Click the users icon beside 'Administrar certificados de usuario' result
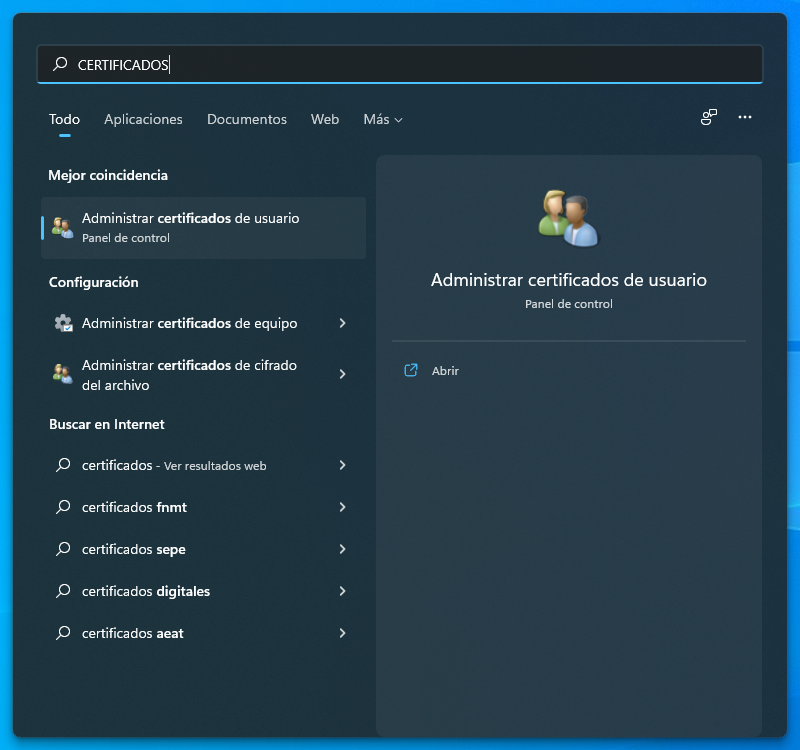The image size is (800, 750). (63, 228)
